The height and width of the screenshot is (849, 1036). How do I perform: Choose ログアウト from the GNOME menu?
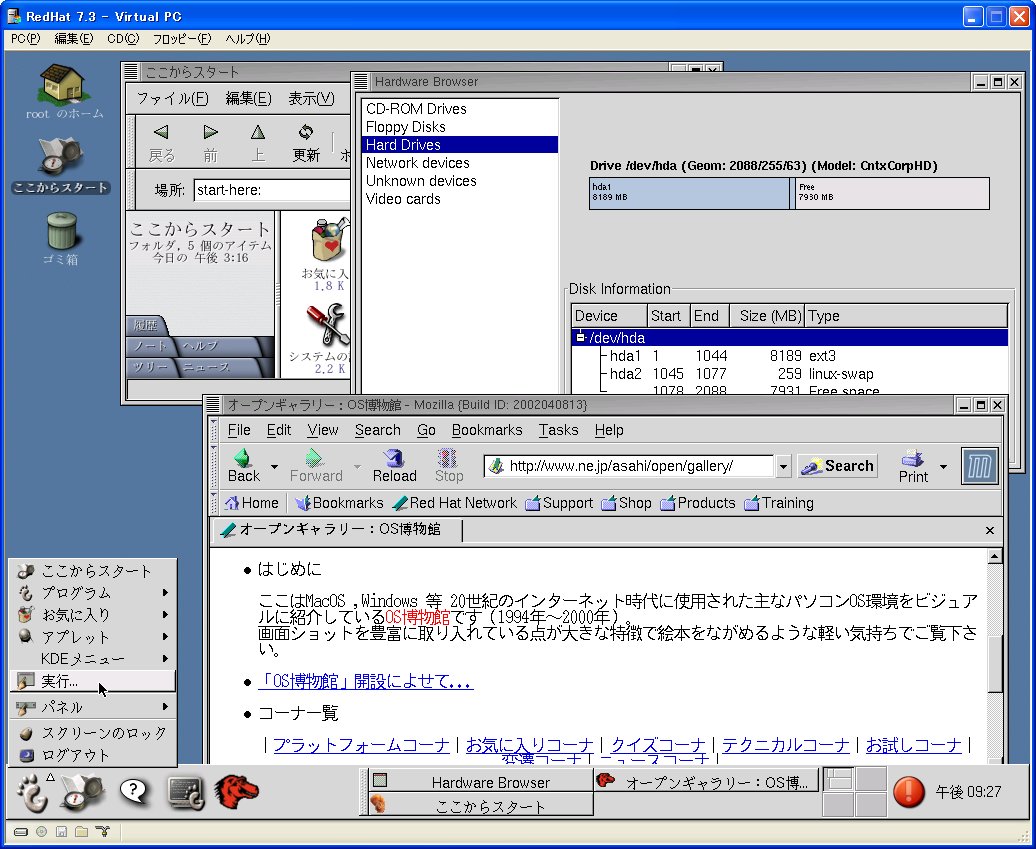pos(92,755)
